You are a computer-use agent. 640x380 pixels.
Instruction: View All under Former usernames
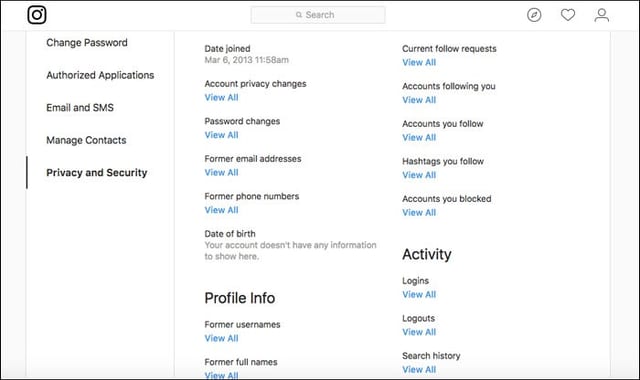221,338
